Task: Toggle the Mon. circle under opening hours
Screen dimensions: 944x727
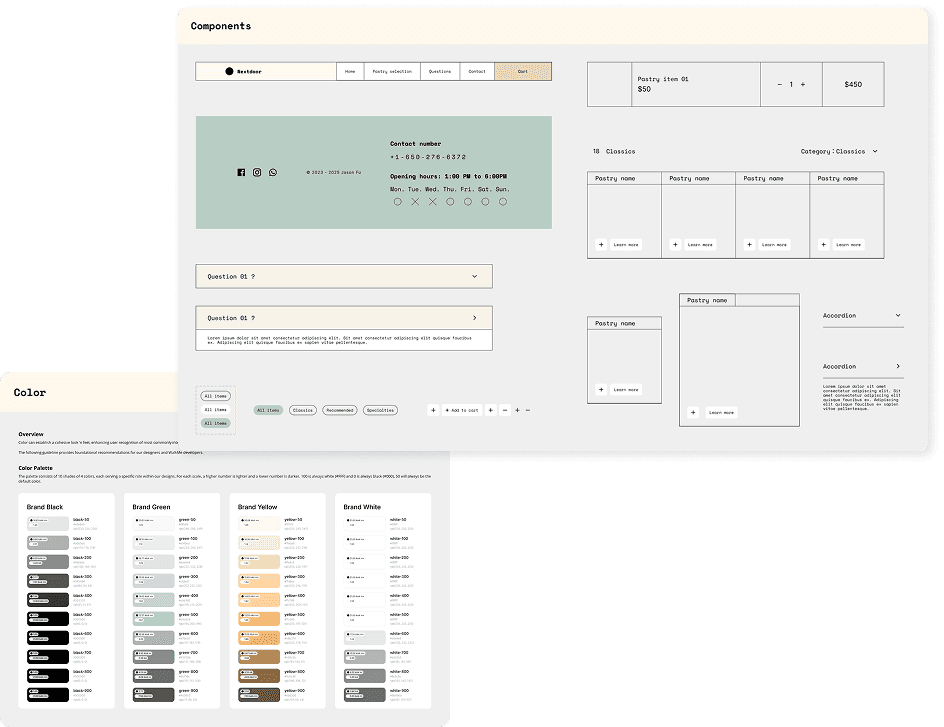Action: pos(397,202)
